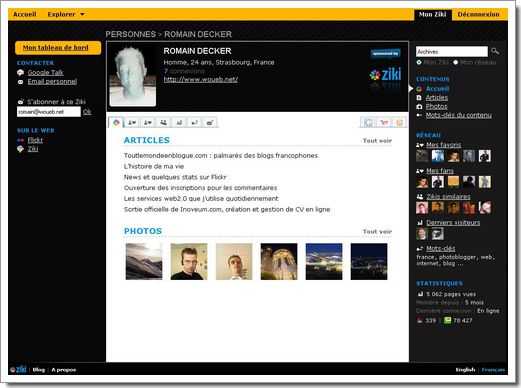Click Tout voir for Articles
The image size is (521, 388).
(377, 141)
